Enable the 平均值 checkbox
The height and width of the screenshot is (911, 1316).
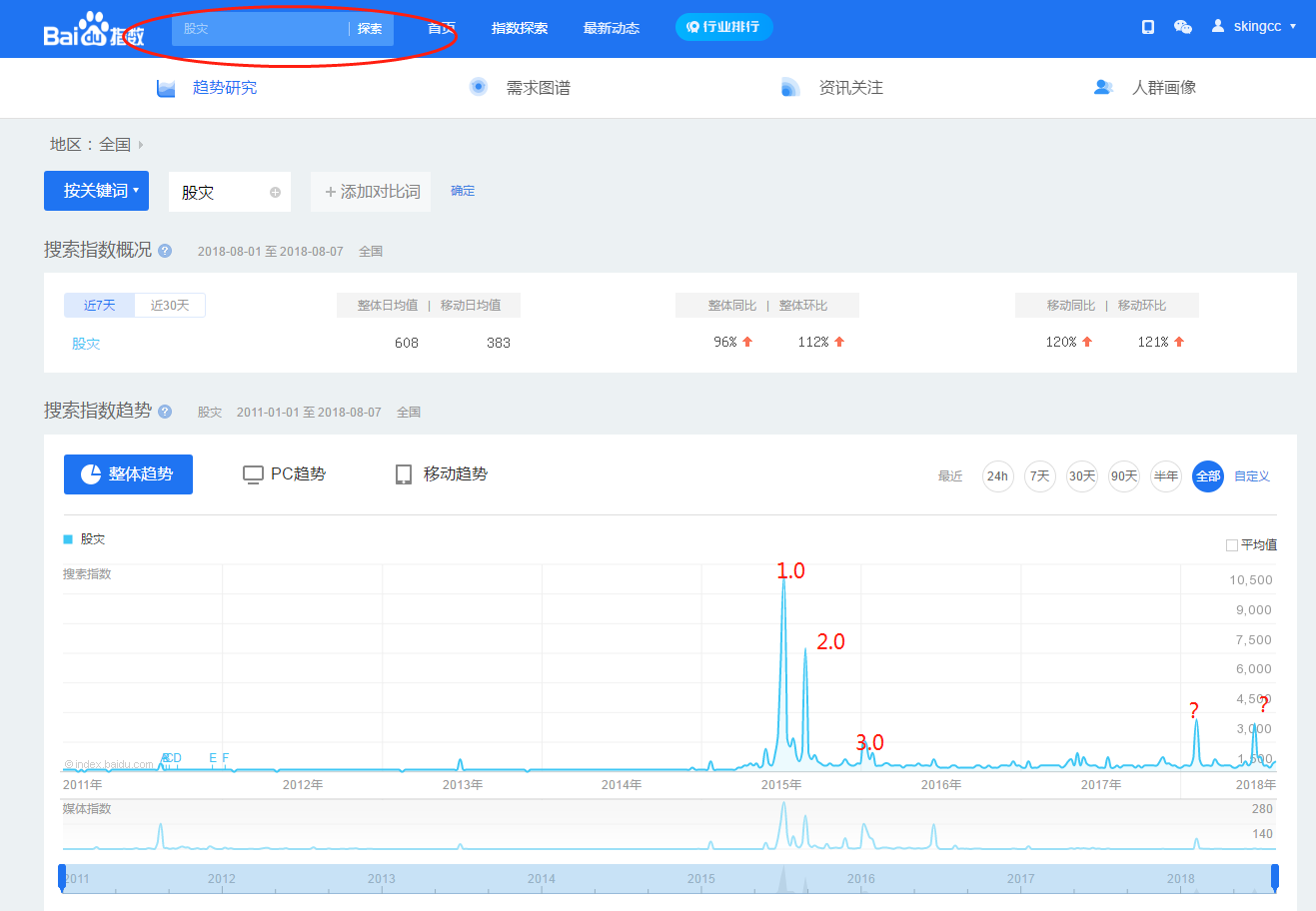(x=1232, y=545)
